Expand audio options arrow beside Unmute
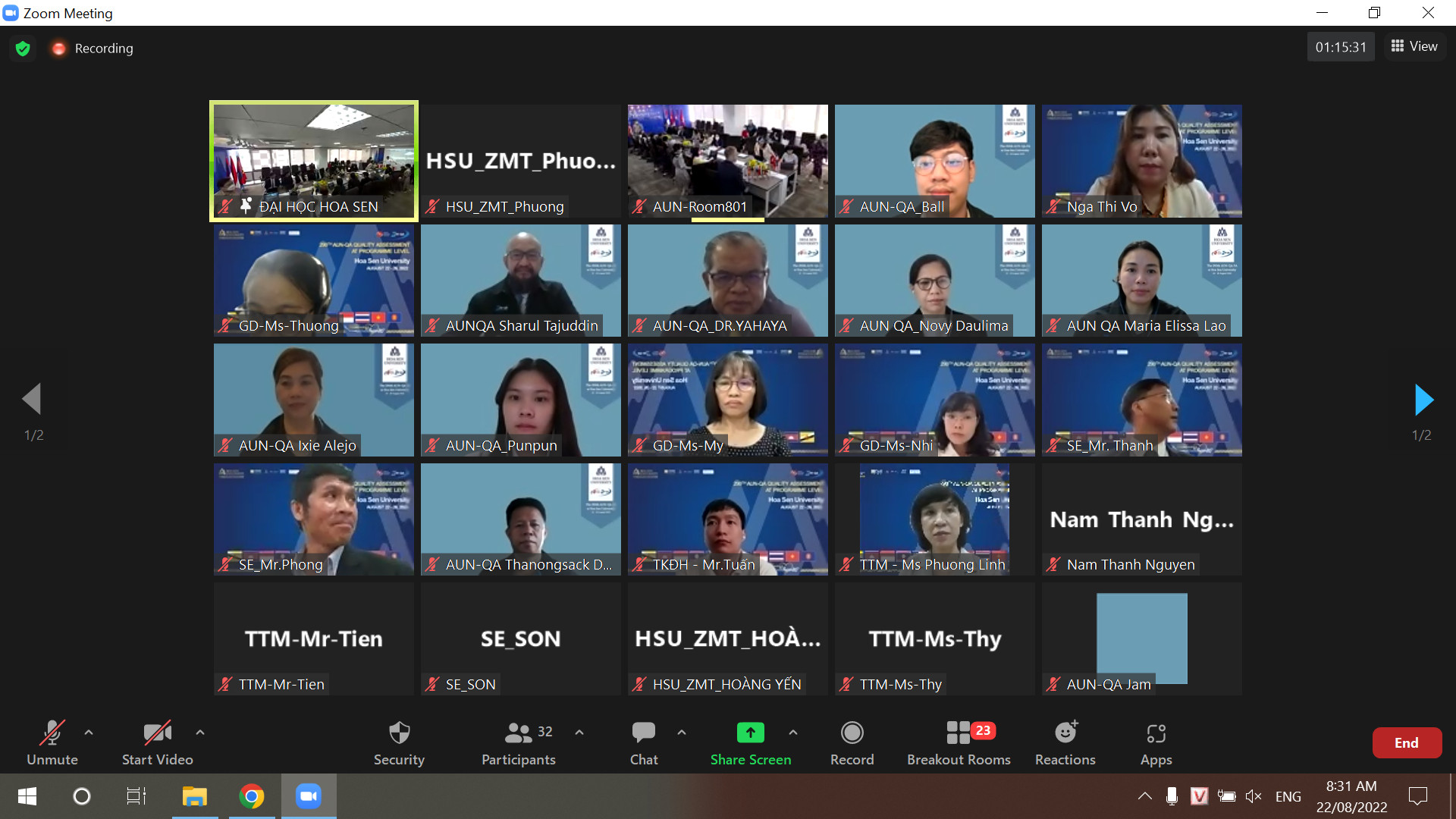The width and height of the screenshot is (1456, 819). coord(89,733)
